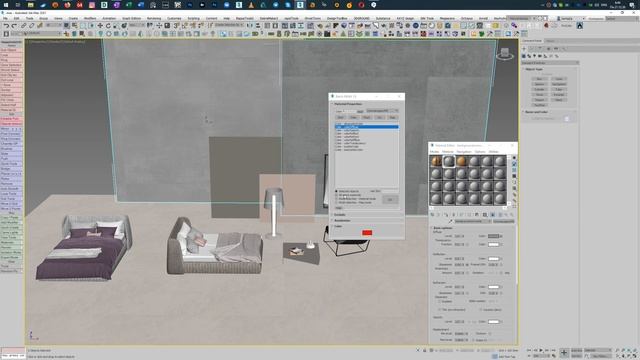The height and width of the screenshot is (360, 640).
Task: Select the second radio option in script dialog
Action: (x=337, y=195)
